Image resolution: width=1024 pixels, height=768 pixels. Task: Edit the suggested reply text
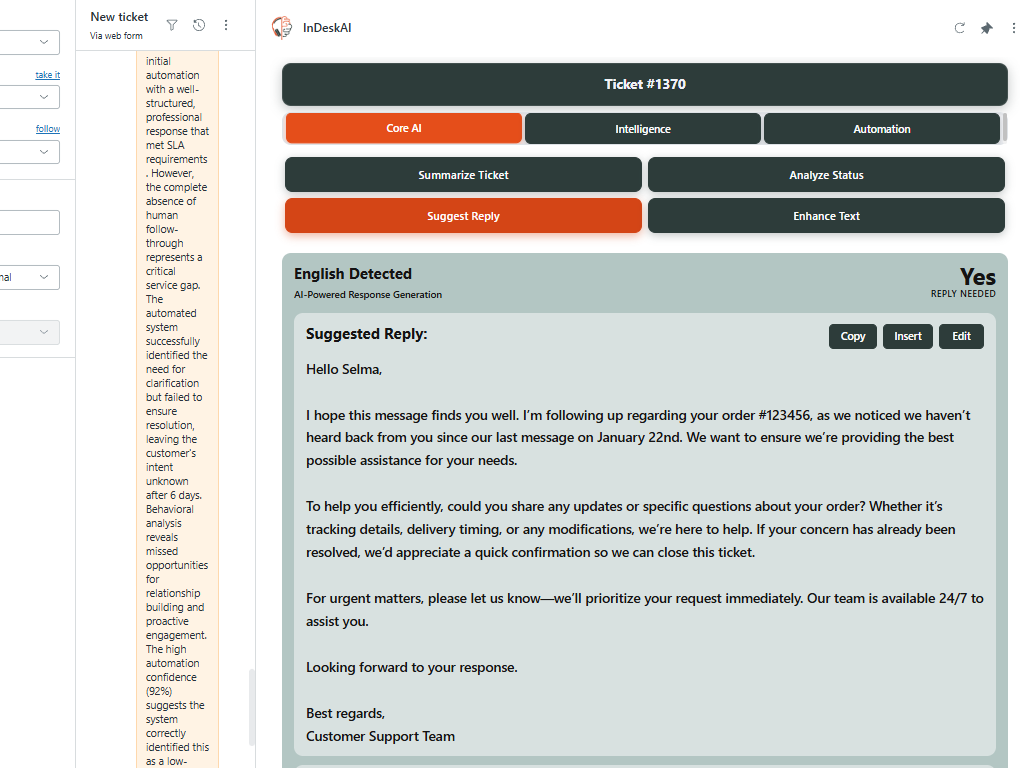coord(961,336)
